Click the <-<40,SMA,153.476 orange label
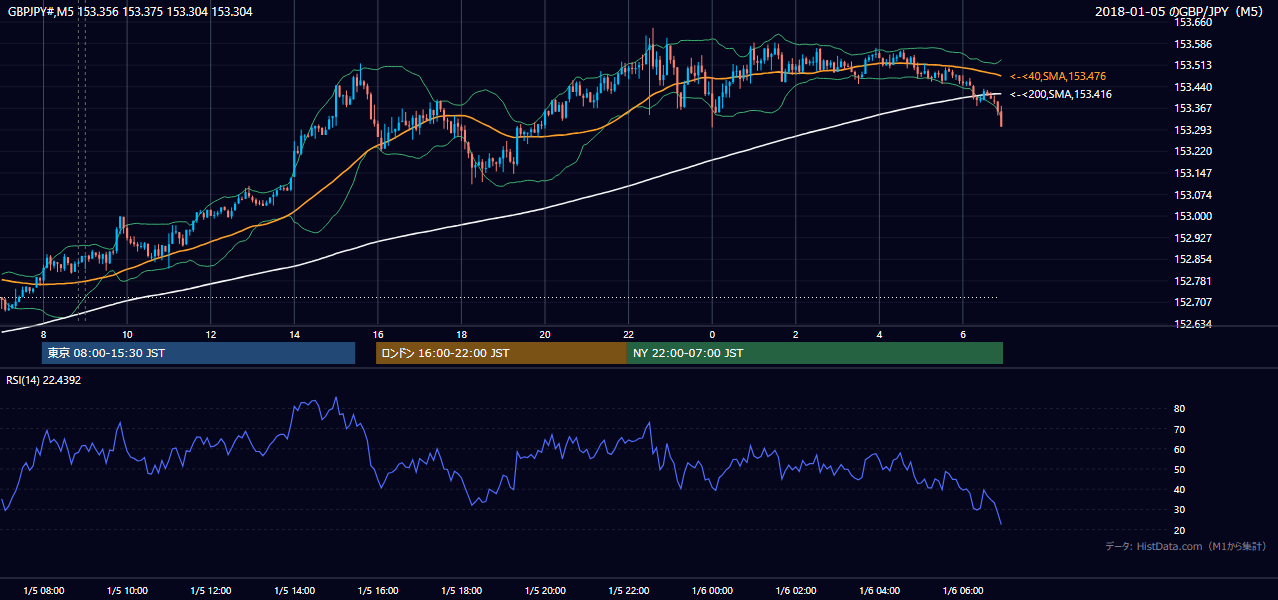This screenshot has width=1278, height=600. (1058, 76)
